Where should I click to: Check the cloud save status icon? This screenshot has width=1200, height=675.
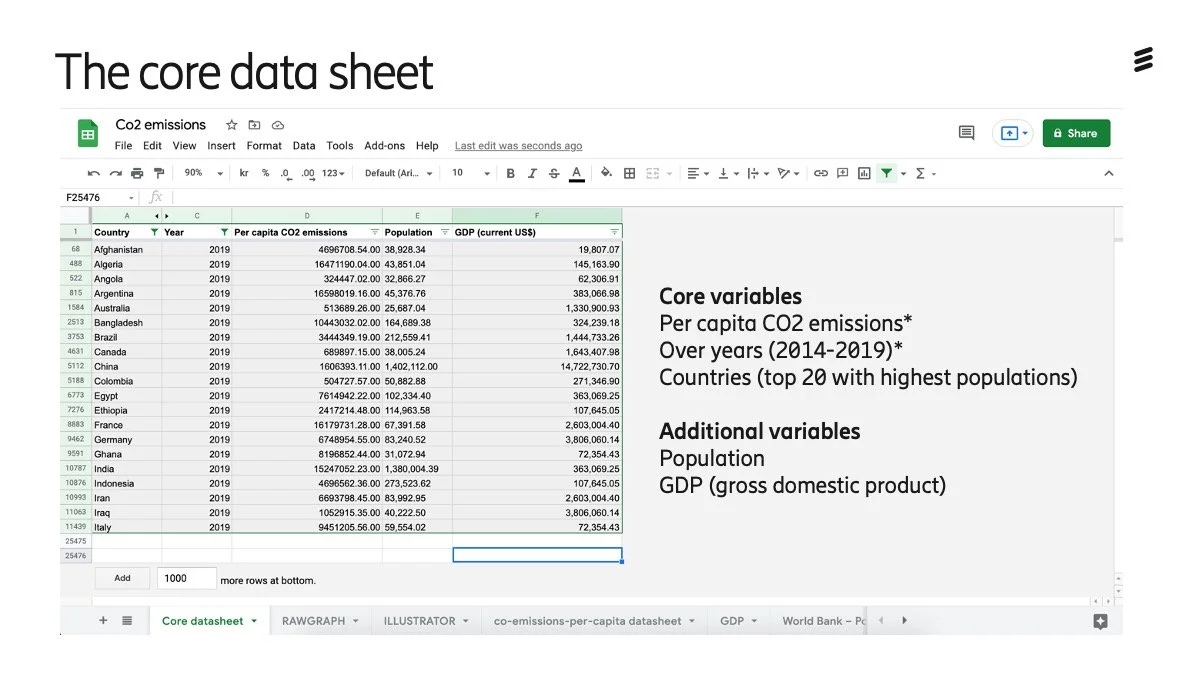point(278,125)
